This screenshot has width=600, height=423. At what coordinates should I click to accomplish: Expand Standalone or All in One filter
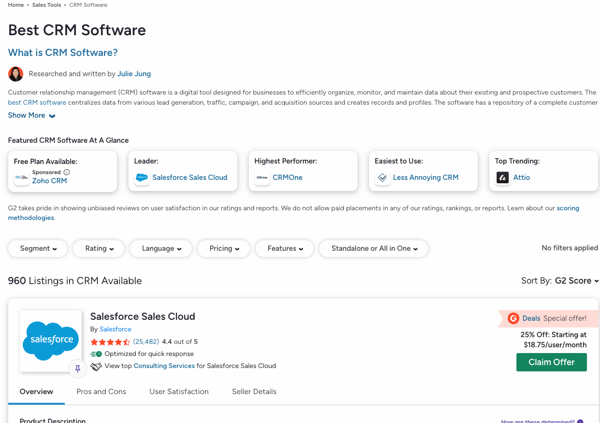(x=374, y=248)
